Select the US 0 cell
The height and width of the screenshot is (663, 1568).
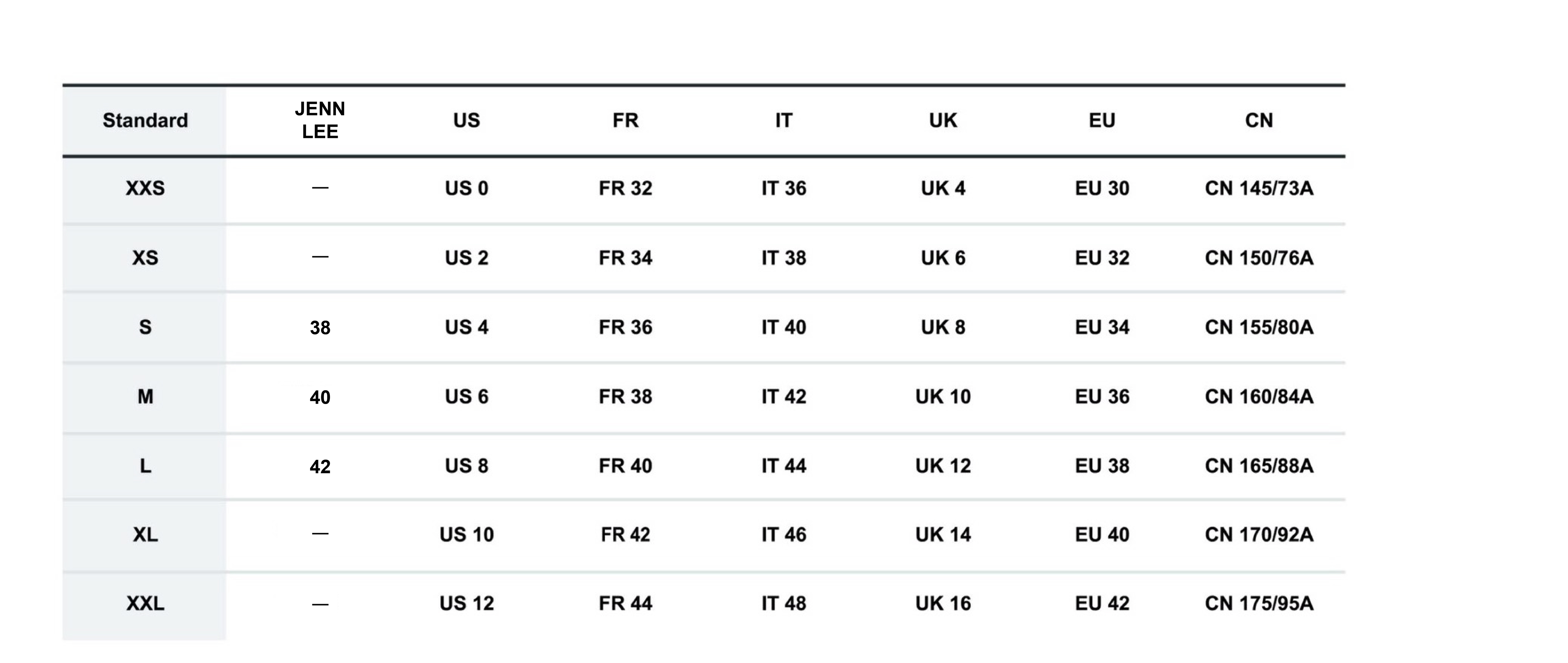click(x=466, y=189)
